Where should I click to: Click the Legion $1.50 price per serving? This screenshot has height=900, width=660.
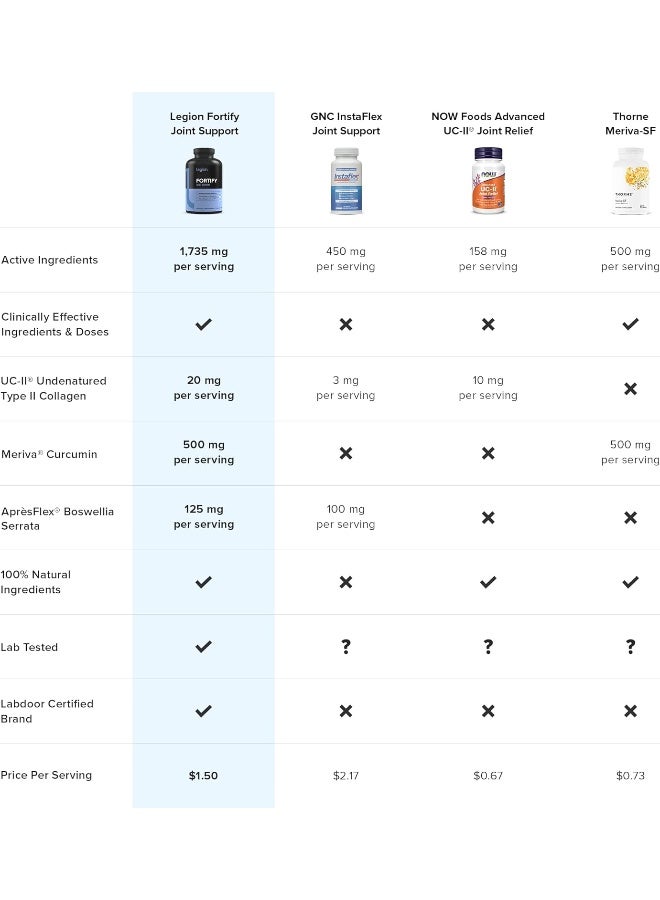pos(204,776)
